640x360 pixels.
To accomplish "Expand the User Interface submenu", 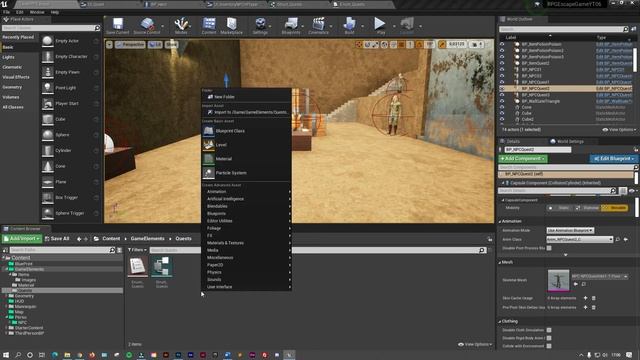I will coord(246,287).
